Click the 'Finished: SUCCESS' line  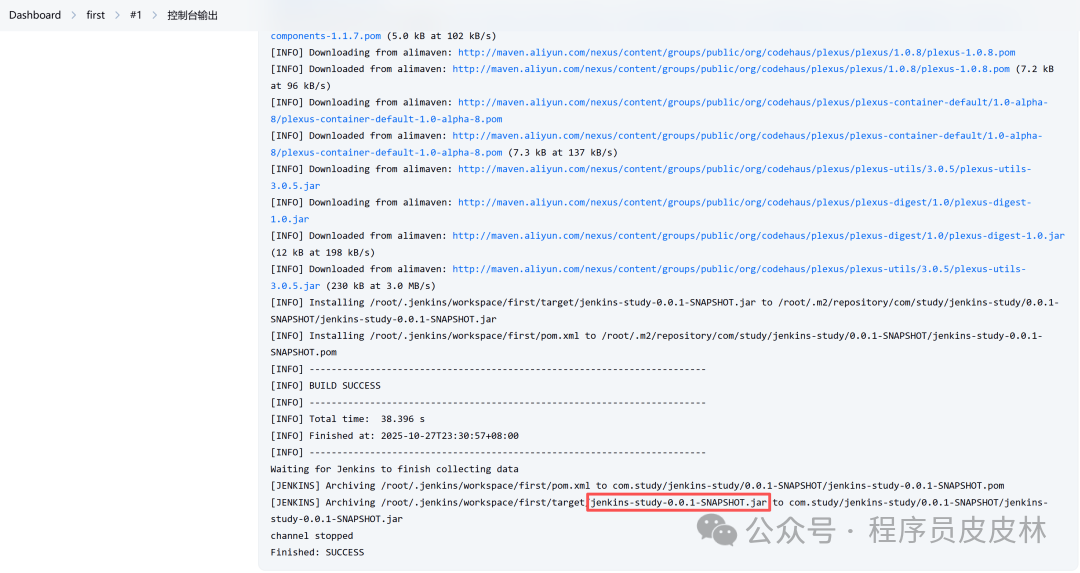tap(317, 552)
